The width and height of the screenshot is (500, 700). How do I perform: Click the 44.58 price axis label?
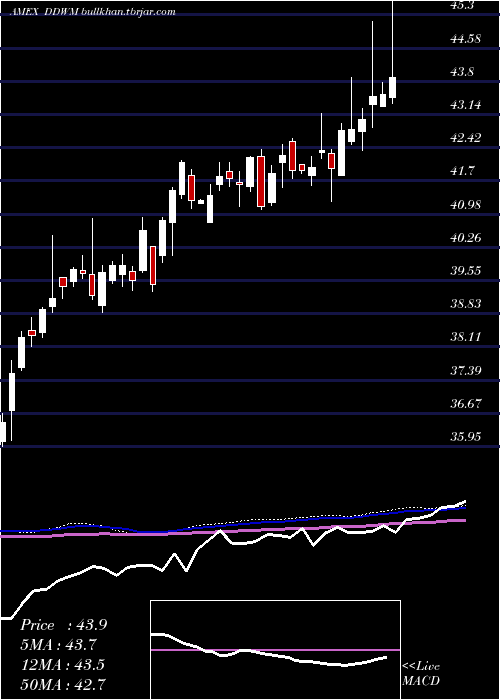pos(466,38)
